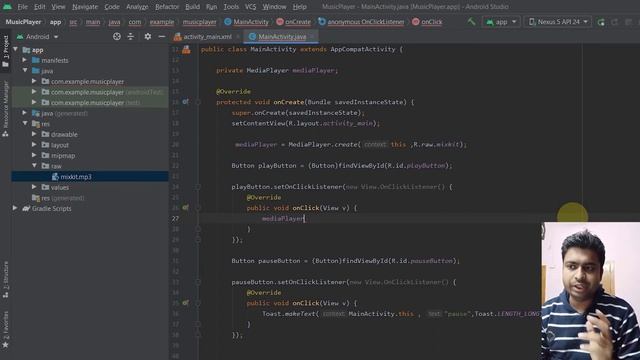Image resolution: width=640 pixels, height=360 pixels.
Task: Select the manifests folder row
Action: tap(90, 60)
